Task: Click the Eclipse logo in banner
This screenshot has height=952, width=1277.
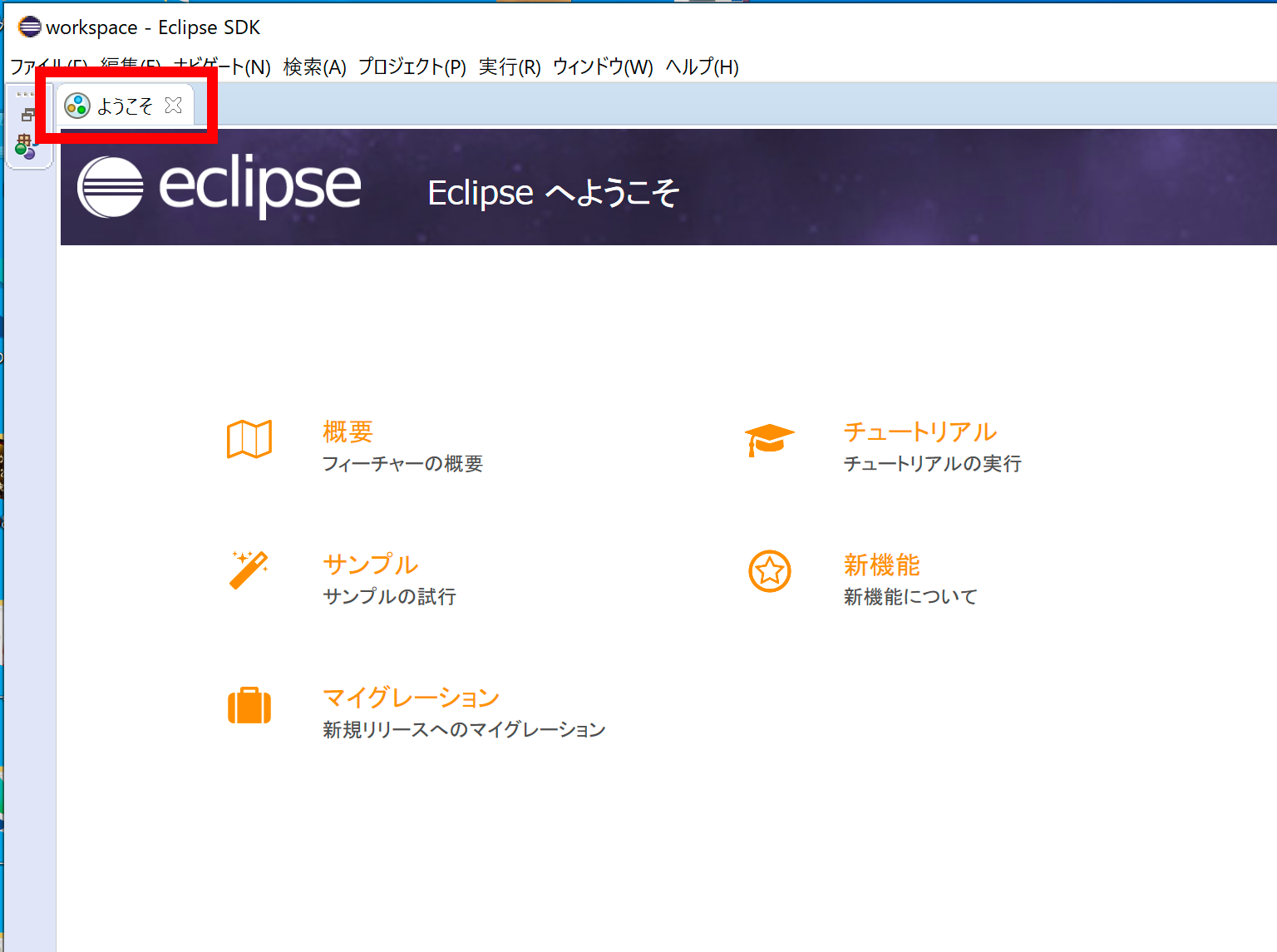Action: pos(219,186)
